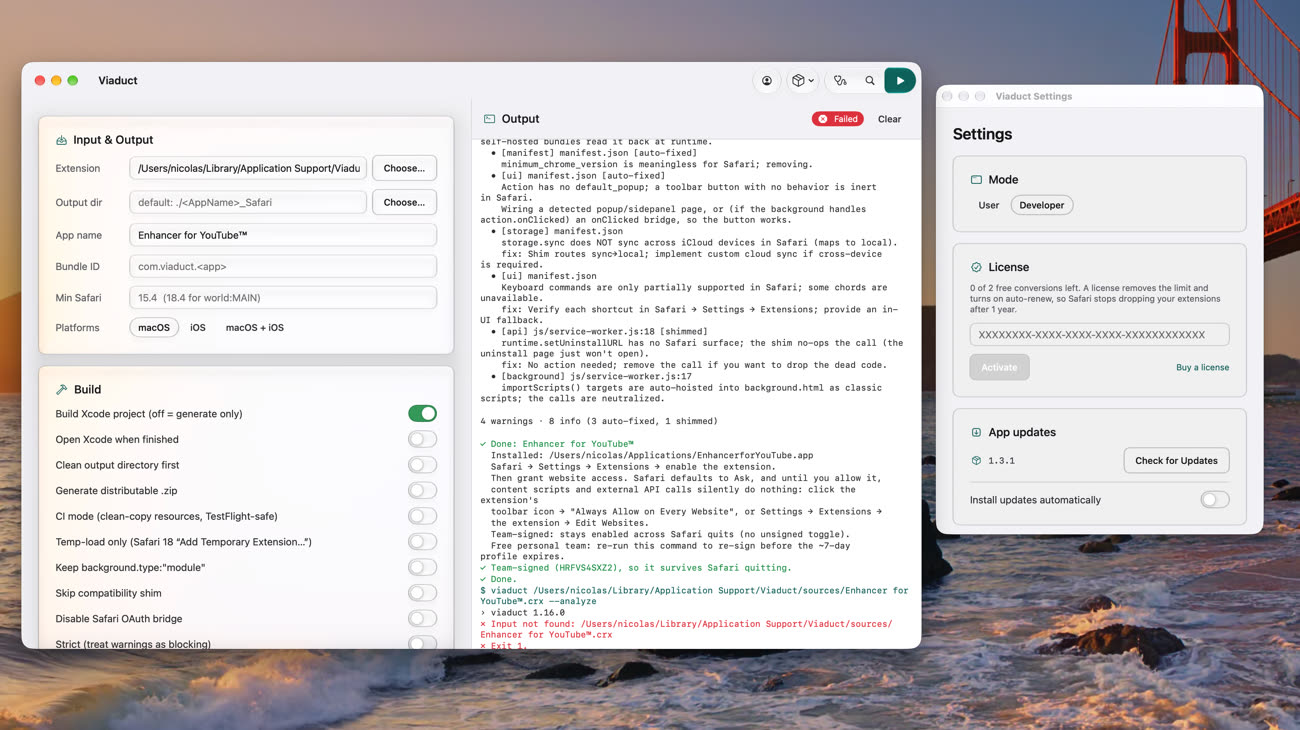Click the stethoscope diagnose icon

(x=840, y=81)
